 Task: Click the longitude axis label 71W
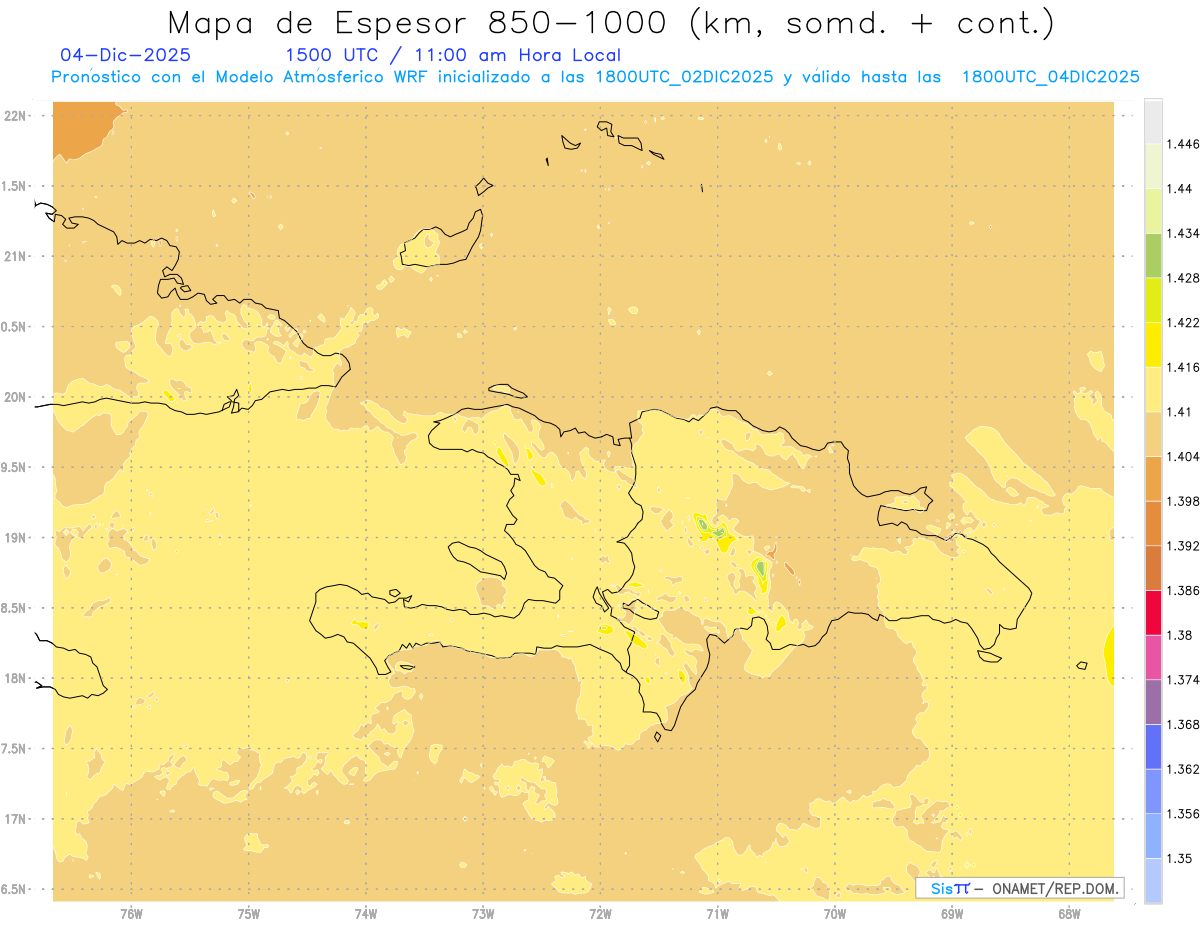pyautogui.click(x=717, y=913)
